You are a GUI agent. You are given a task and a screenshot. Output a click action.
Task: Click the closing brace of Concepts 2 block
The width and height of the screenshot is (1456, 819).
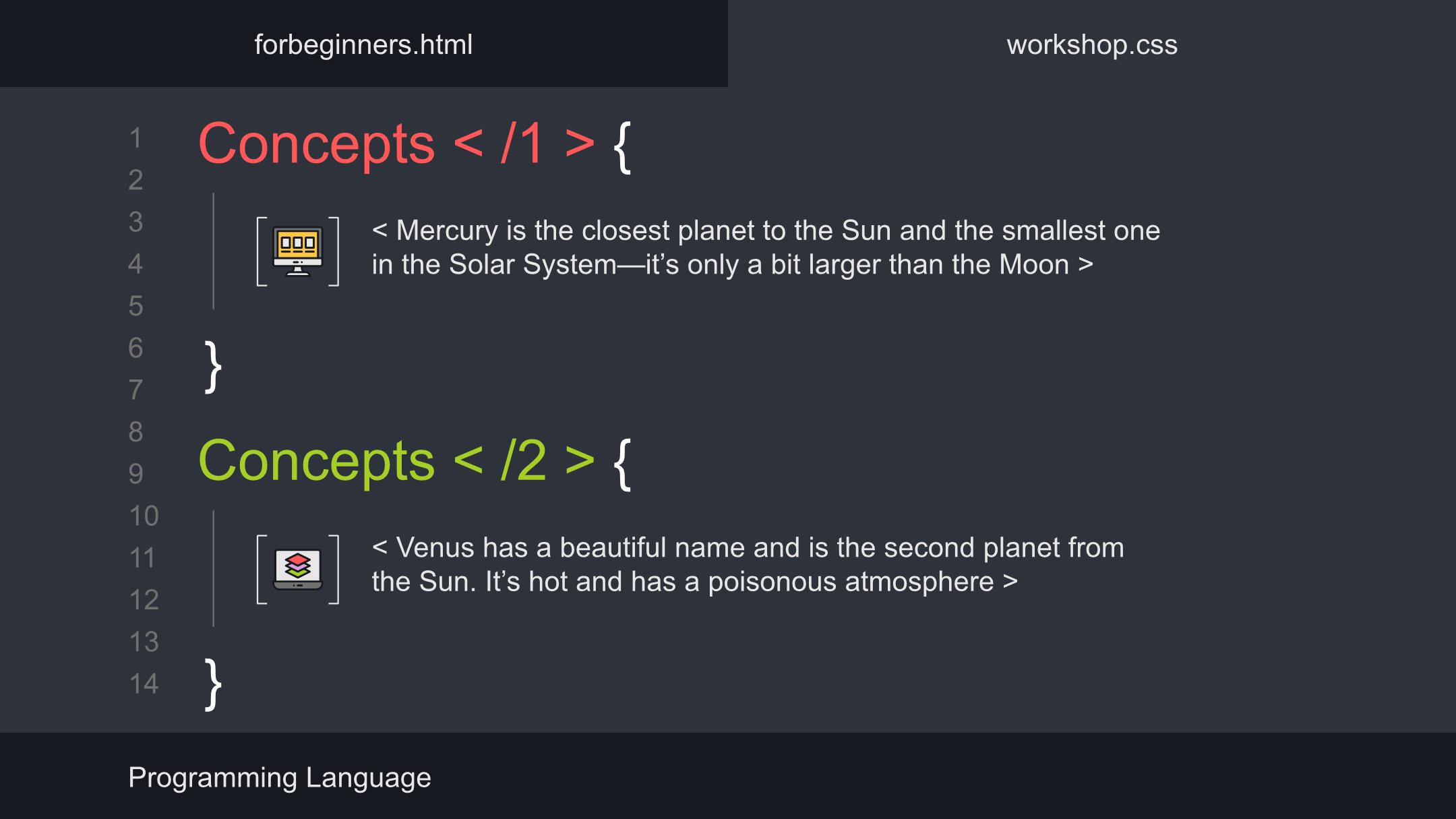click(212, 684)
